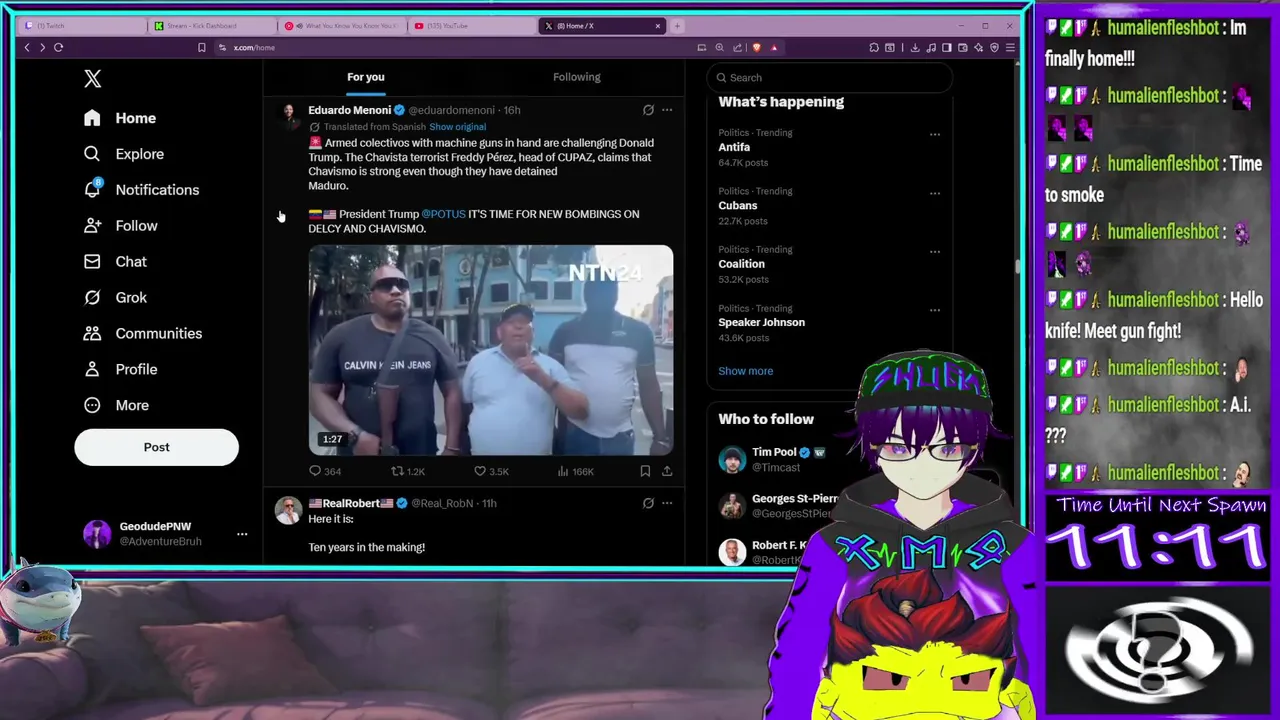Open Brave Shields lion icon

point(756,47)
